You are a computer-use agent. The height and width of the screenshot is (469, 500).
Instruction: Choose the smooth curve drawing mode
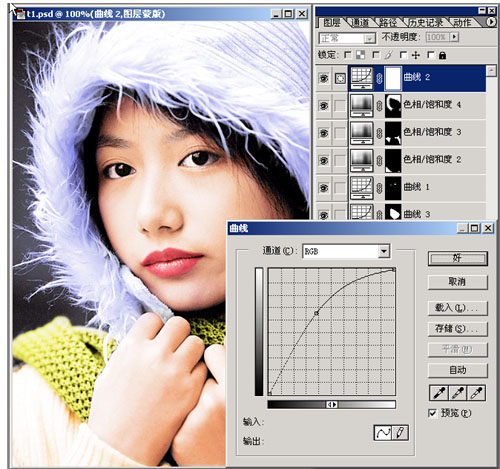pyautogui.click(x=382, y=433)
